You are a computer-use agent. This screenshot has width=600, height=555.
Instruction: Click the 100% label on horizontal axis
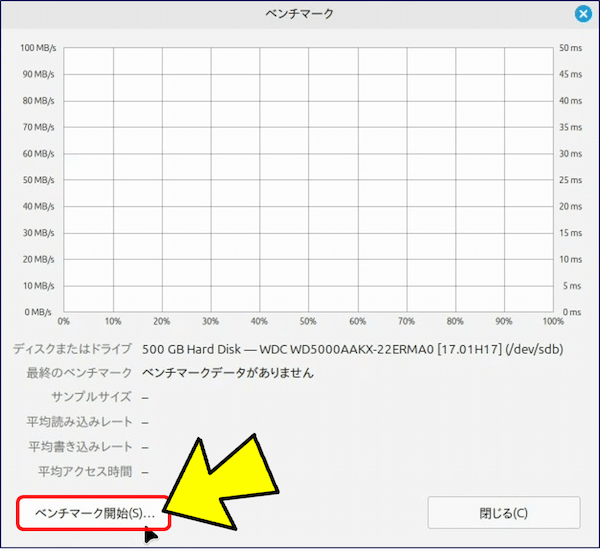tap(552, 322)
